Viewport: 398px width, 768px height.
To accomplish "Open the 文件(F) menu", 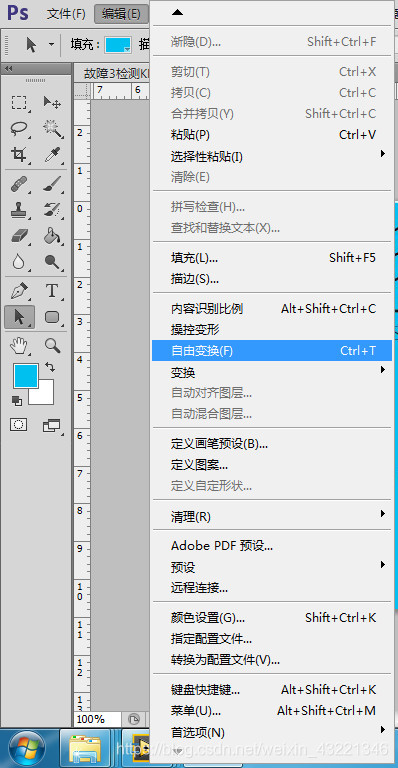I will pos(66,14).
